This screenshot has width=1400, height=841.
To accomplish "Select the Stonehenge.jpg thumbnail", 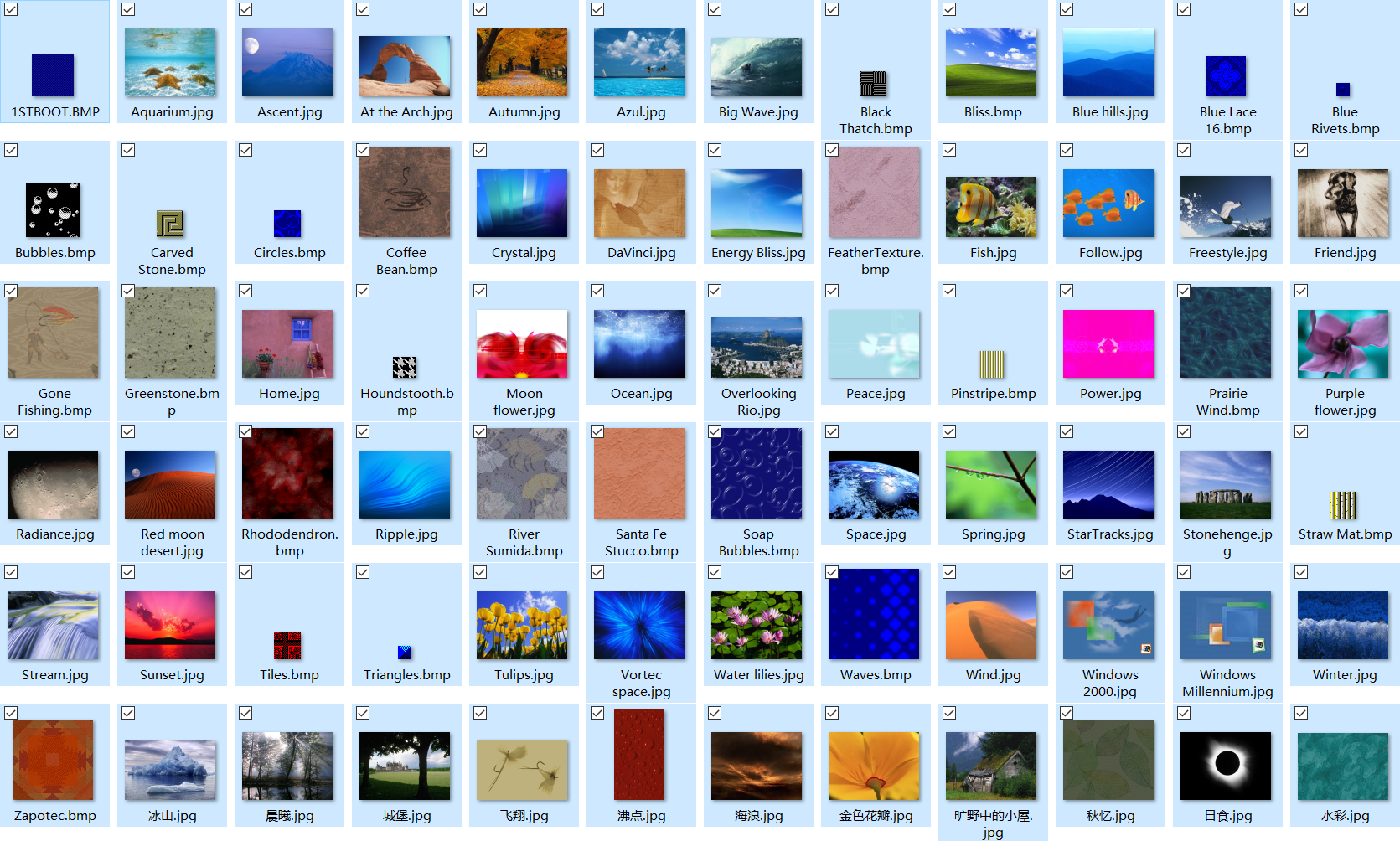I will coord(1226,485).
